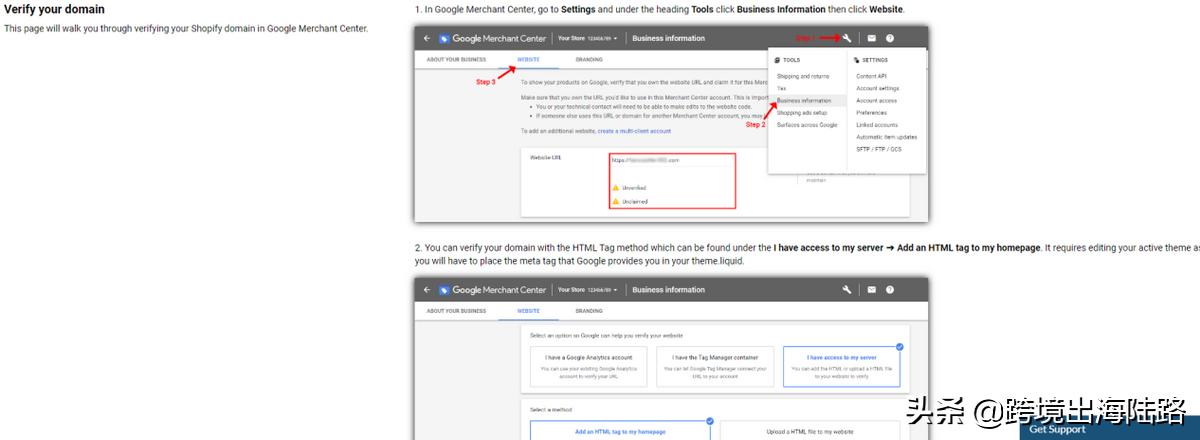
Task: Click the yellow Unclaimed warning icon
Action: [x=616, y=201]
